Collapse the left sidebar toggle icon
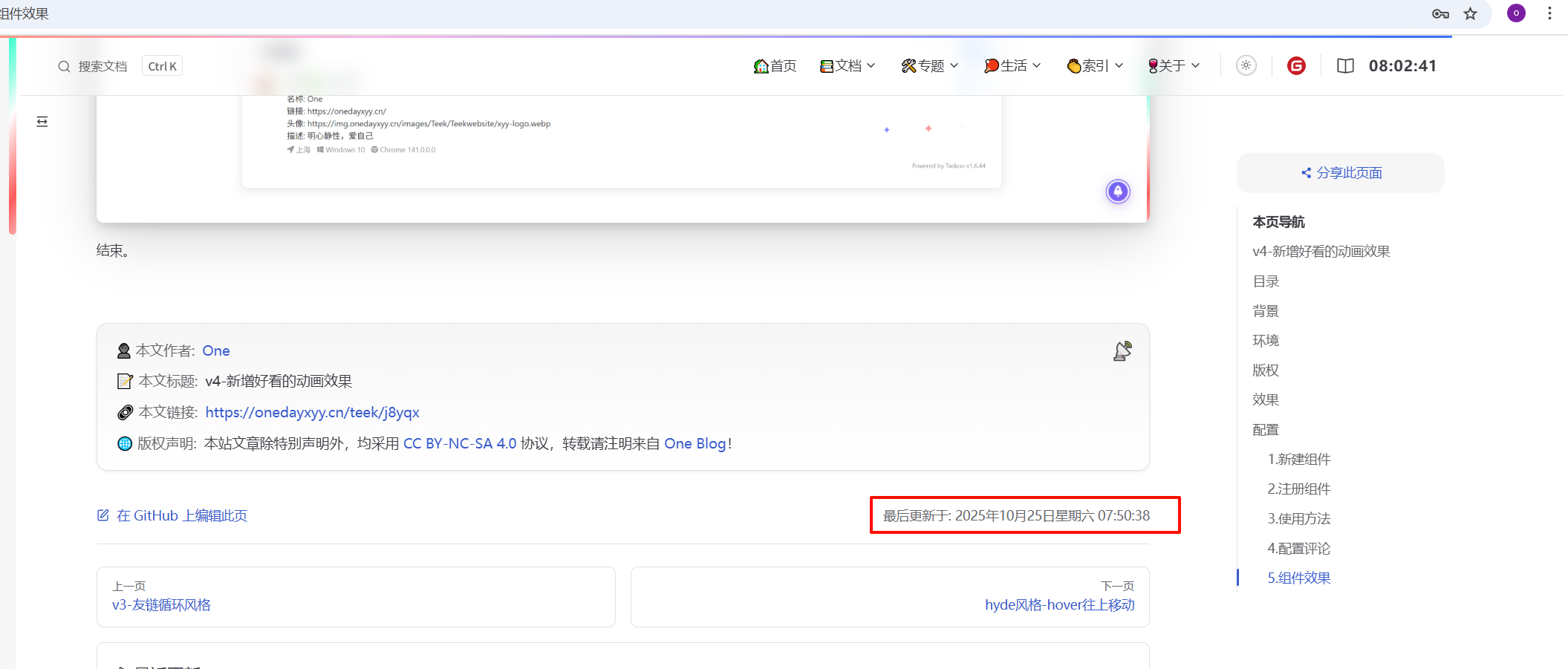 pyautogui.click(x=42, y=122)
